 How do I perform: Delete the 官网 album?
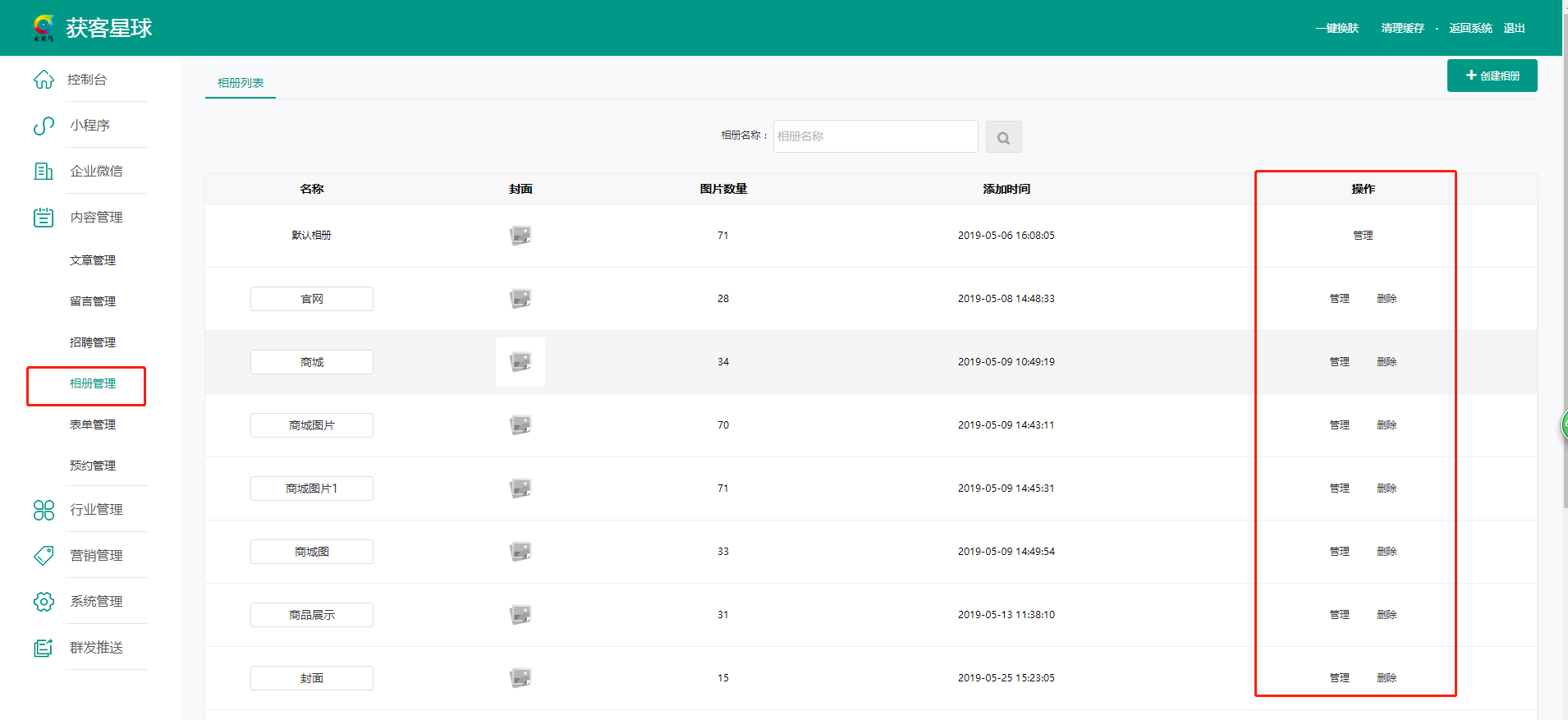pos(1387,299)
